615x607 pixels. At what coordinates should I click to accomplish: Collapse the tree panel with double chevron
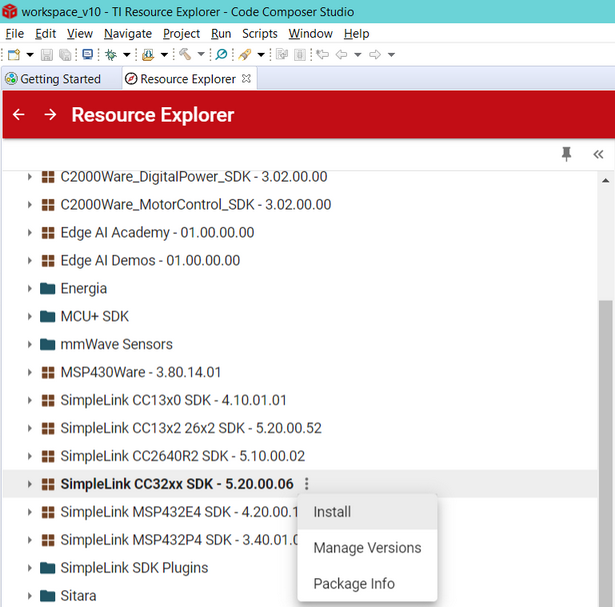[598, 154]
